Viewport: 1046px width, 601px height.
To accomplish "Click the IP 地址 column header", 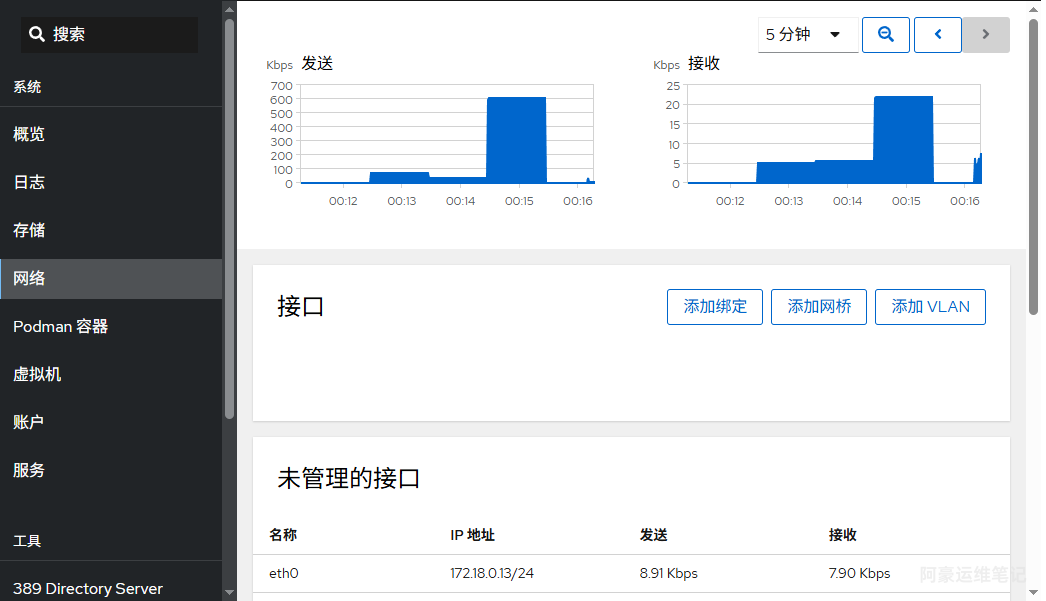I will click(472, 535).
